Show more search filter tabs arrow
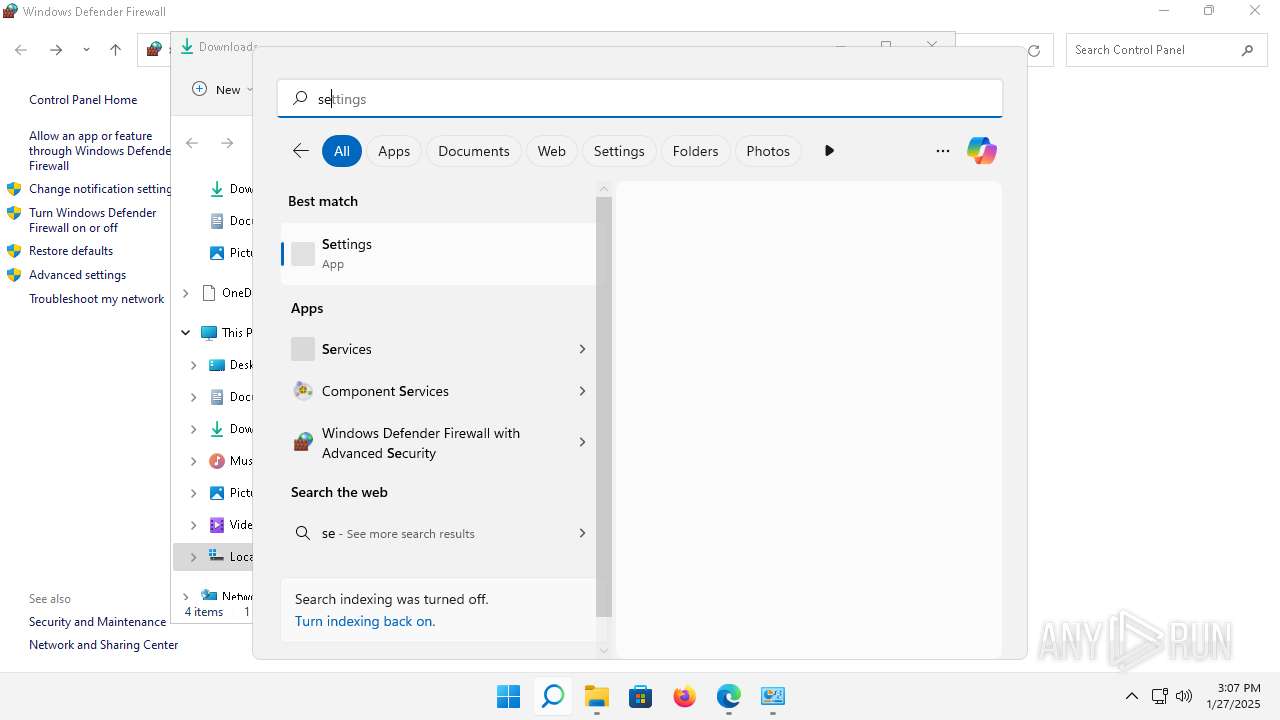Image resolution: width=1280 pixels, height=720 pixels. coord(829,151)
